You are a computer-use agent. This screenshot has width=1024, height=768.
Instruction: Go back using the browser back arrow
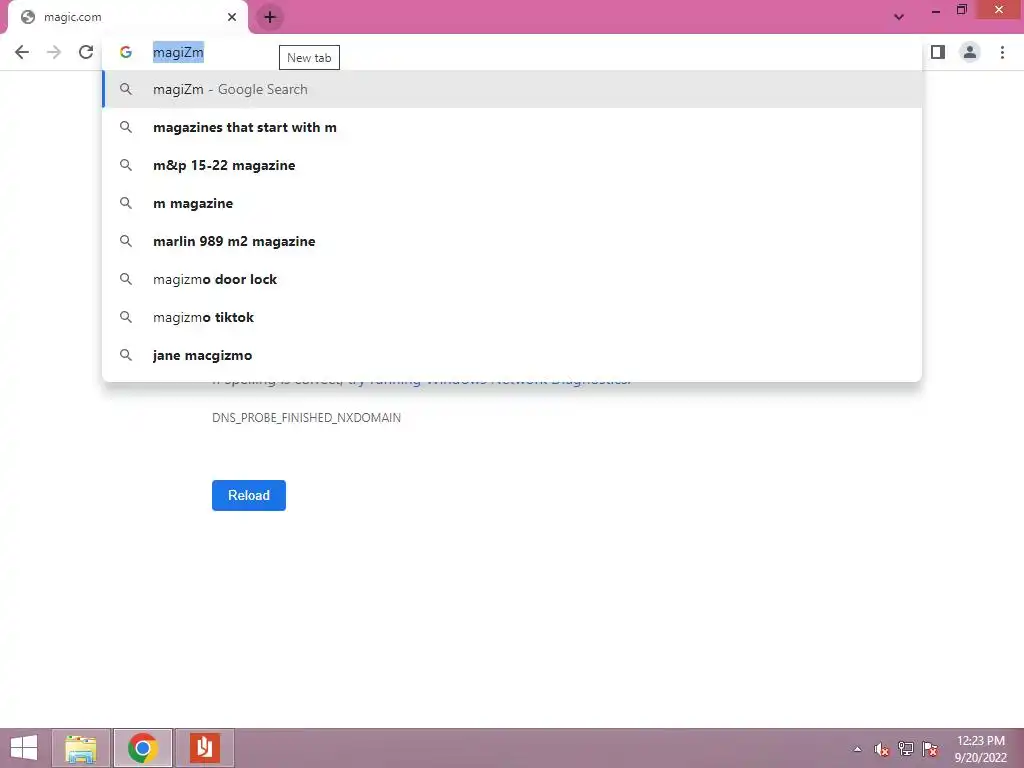point(22,52)
